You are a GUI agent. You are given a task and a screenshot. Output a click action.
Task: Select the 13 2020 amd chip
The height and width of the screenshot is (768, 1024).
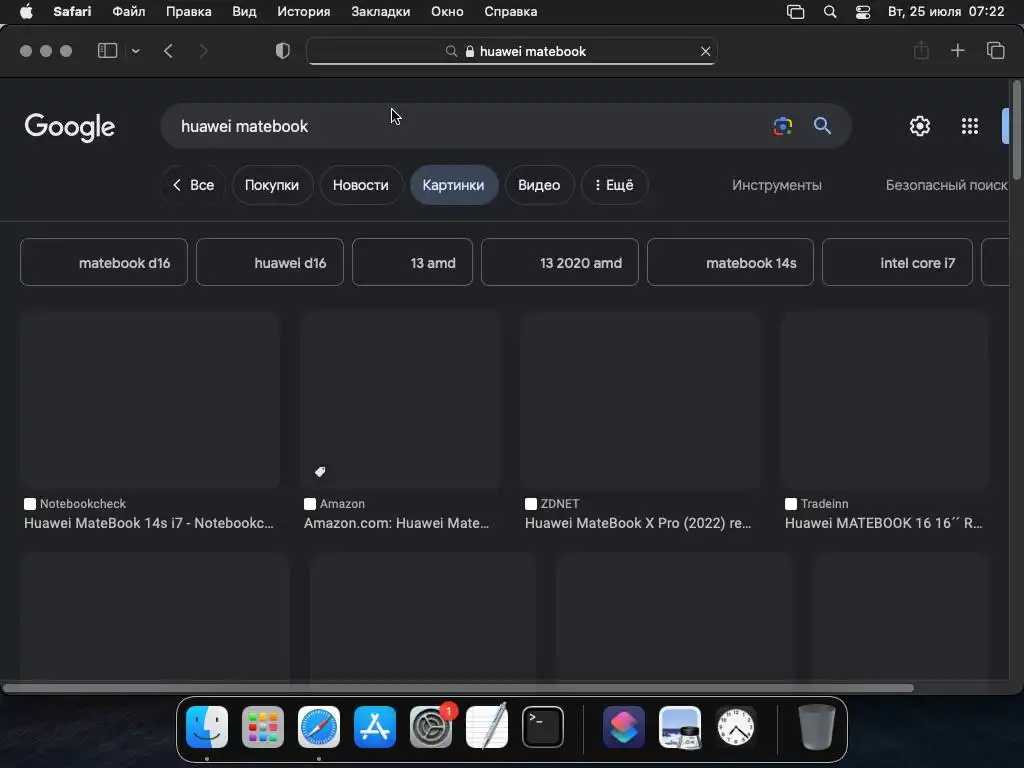[560, 263]
